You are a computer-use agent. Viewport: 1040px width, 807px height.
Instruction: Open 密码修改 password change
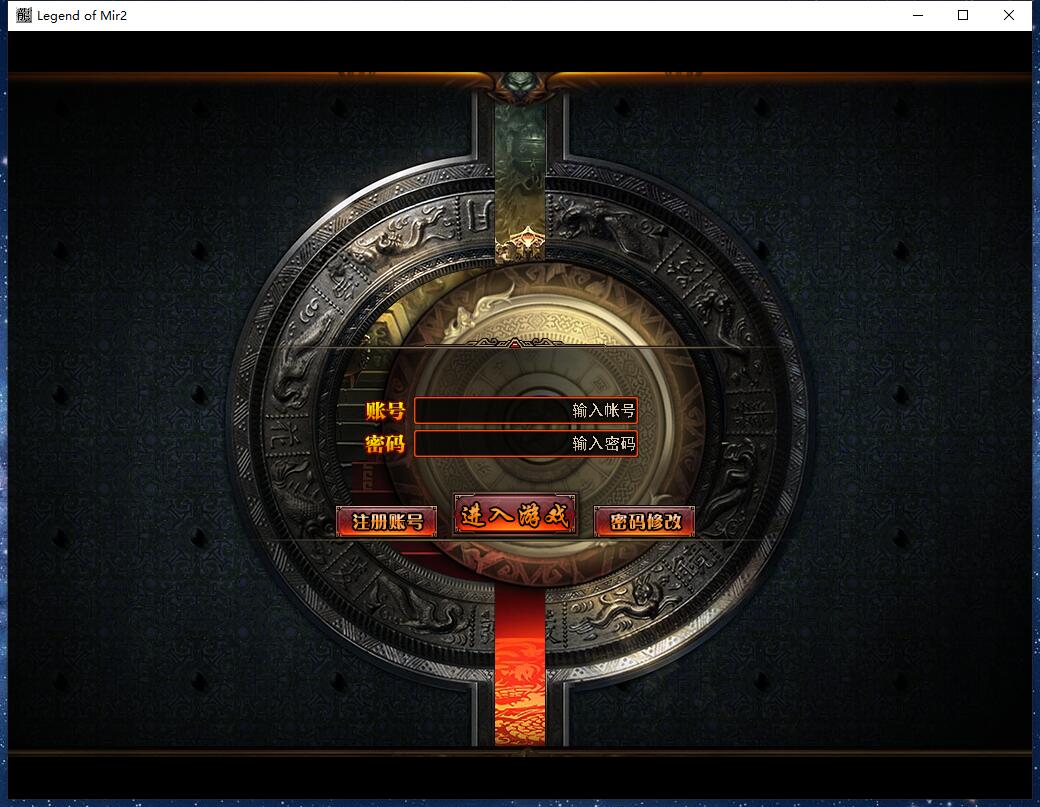(x=644, y=522)
